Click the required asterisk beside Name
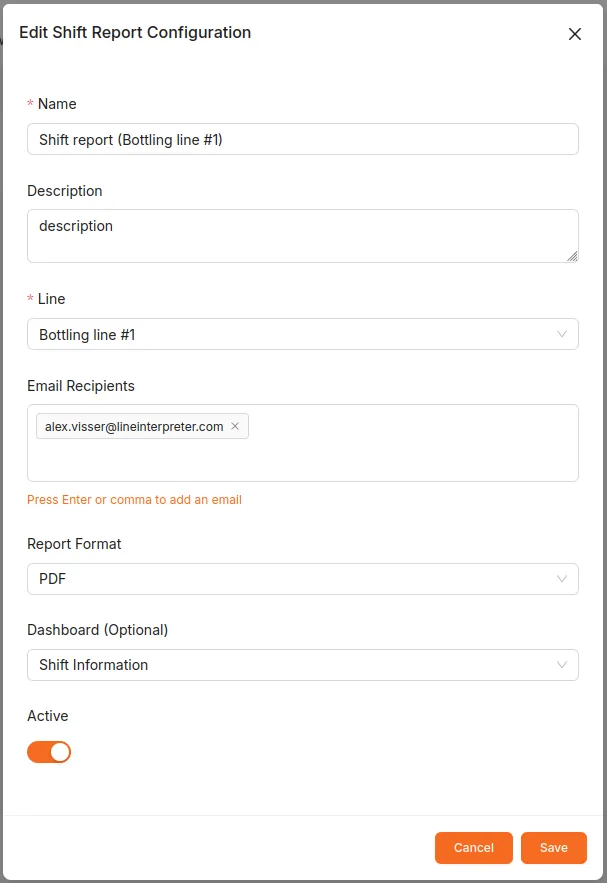 [31, 104]
